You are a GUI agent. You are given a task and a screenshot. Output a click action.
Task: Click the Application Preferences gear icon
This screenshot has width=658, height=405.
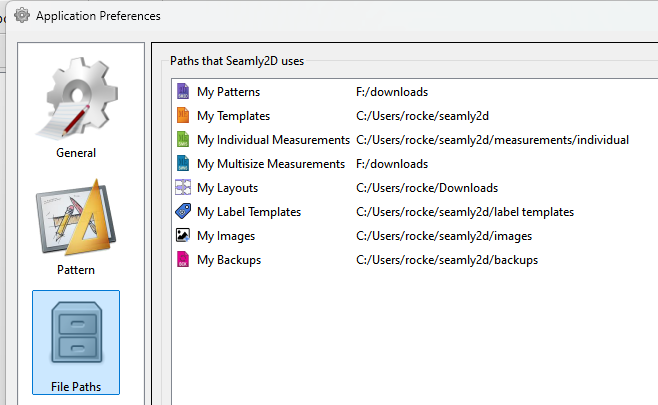(x=21, y=16)
